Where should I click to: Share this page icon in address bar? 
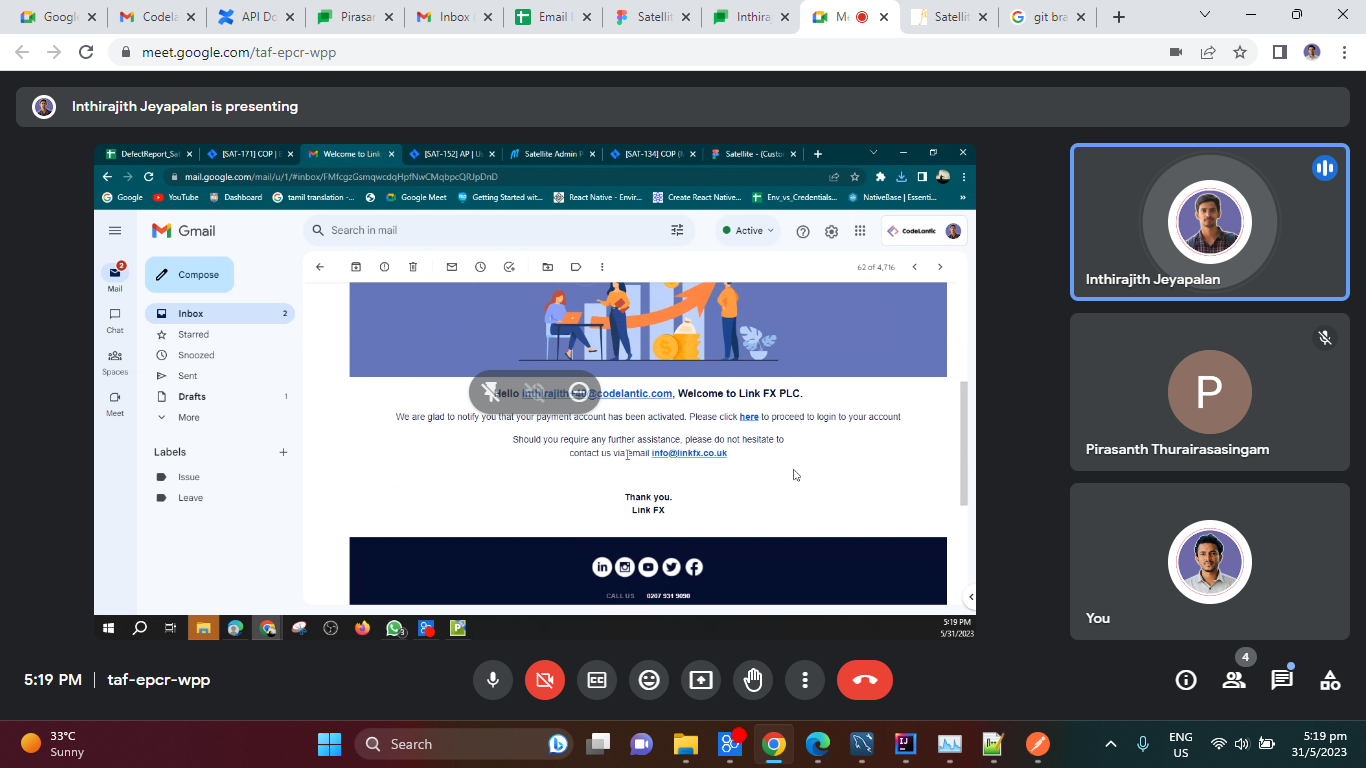tap(1208, 52)
